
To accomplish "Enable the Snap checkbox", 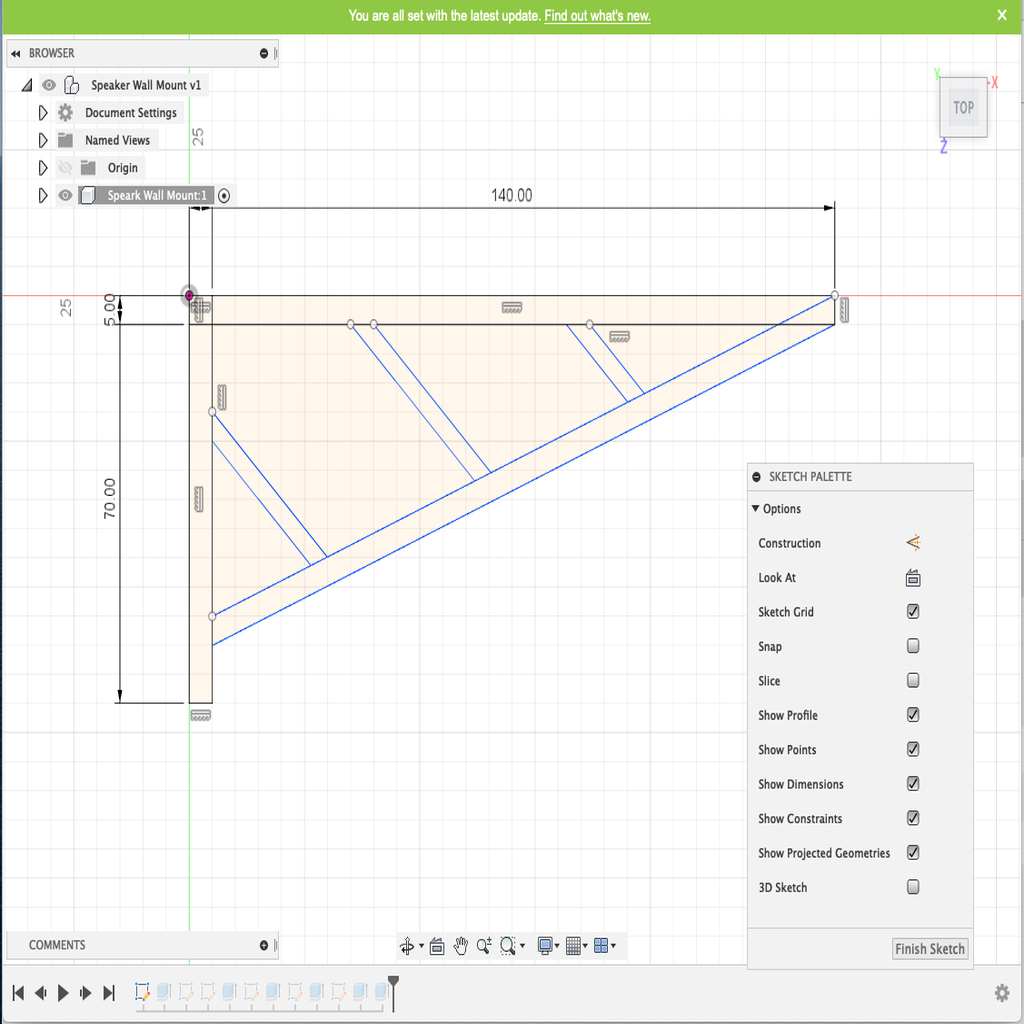I will point(913,646).
